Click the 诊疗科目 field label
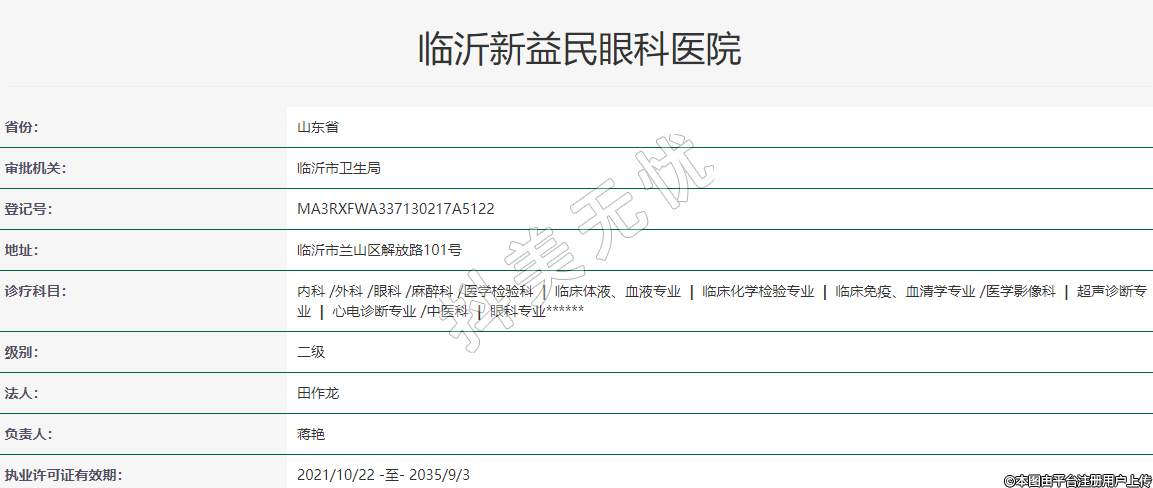This screenshot has width=1153, height=488. [35, 291]
